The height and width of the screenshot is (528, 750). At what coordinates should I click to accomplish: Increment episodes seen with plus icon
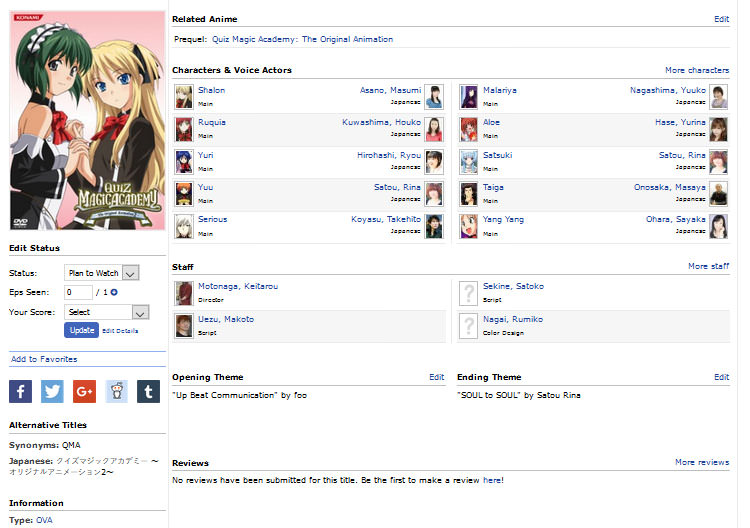pos(114,292)
